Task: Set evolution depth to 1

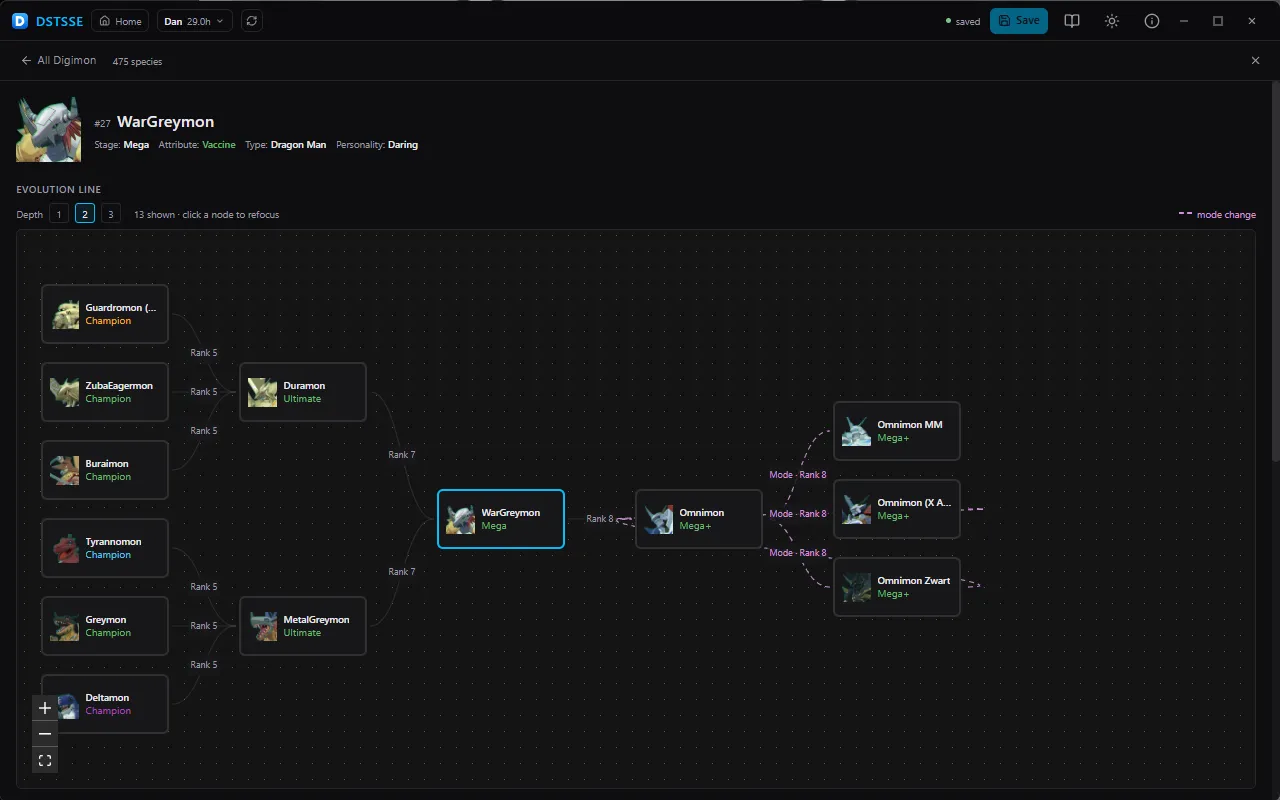Action: pyautogui.click(x=59, y=214)
